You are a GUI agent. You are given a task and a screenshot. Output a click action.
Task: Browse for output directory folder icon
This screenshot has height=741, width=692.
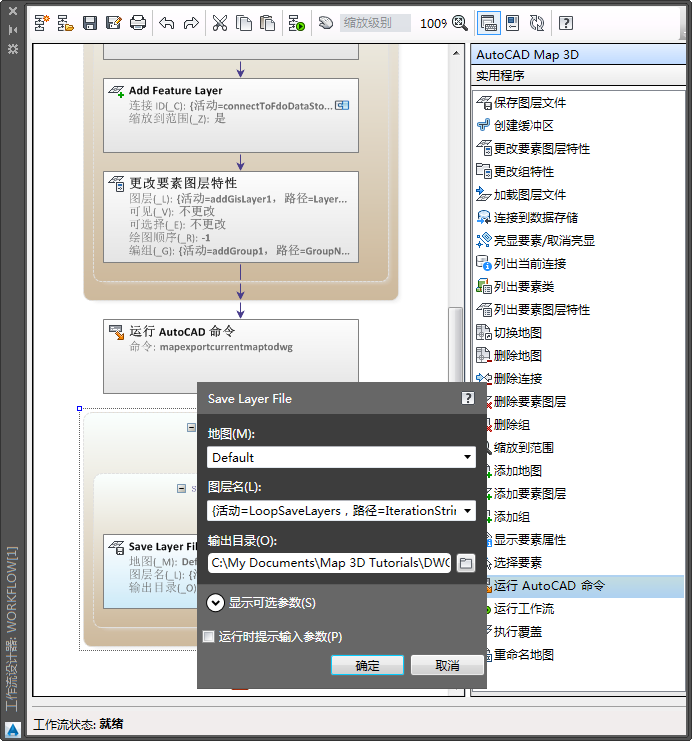tap(466, 563)
